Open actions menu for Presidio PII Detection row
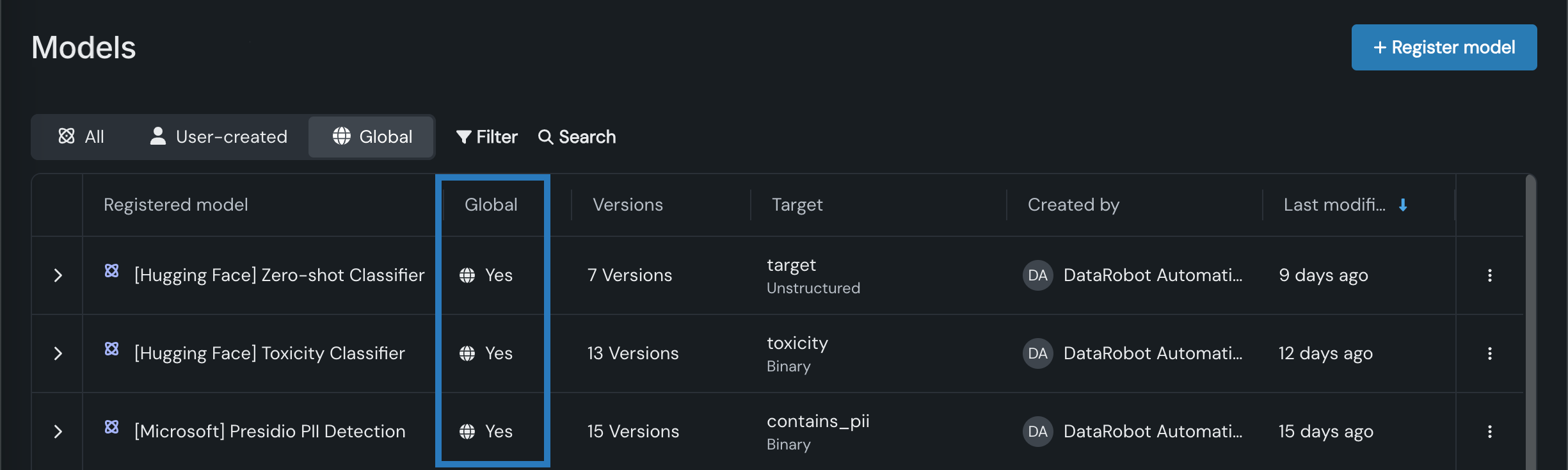Image resolution: width=1568 pixels, height=470 pixels. point(1490,432)
